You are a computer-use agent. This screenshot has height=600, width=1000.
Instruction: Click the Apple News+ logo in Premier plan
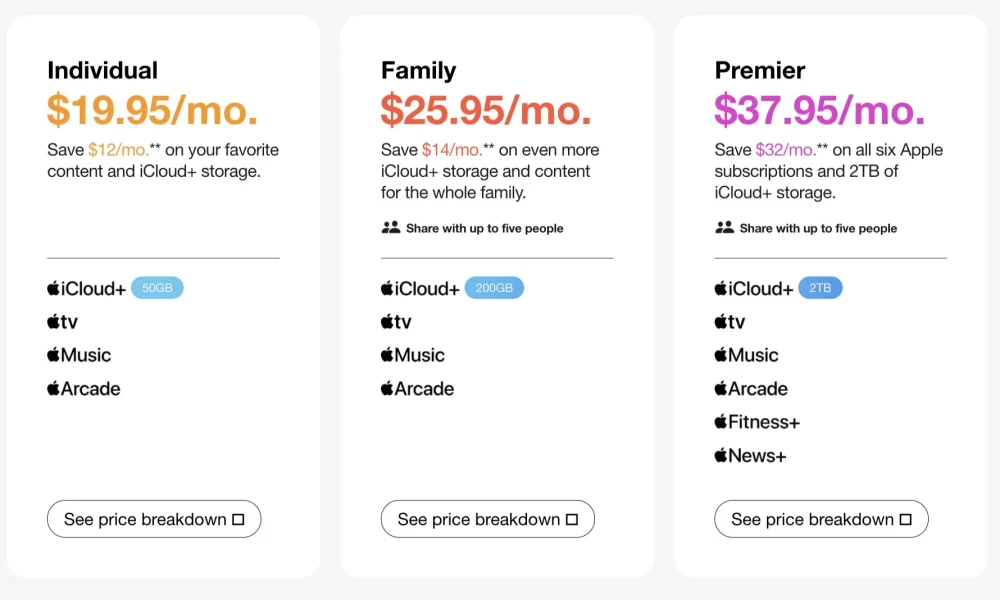(x=750, y=455)
